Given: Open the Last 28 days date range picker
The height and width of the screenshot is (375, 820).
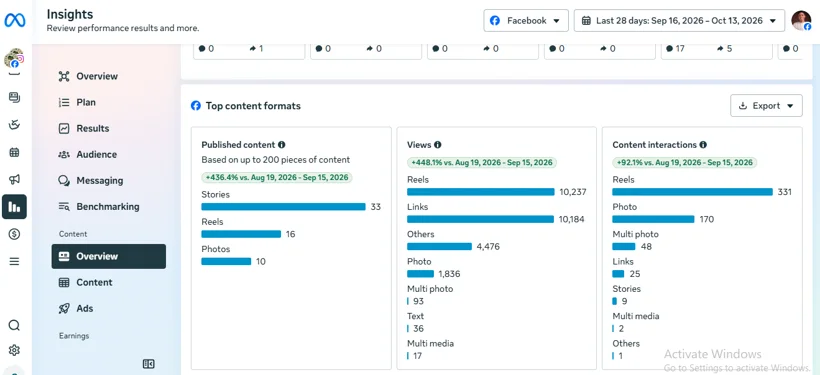Looking at the screenshot, I should [679, 20].
